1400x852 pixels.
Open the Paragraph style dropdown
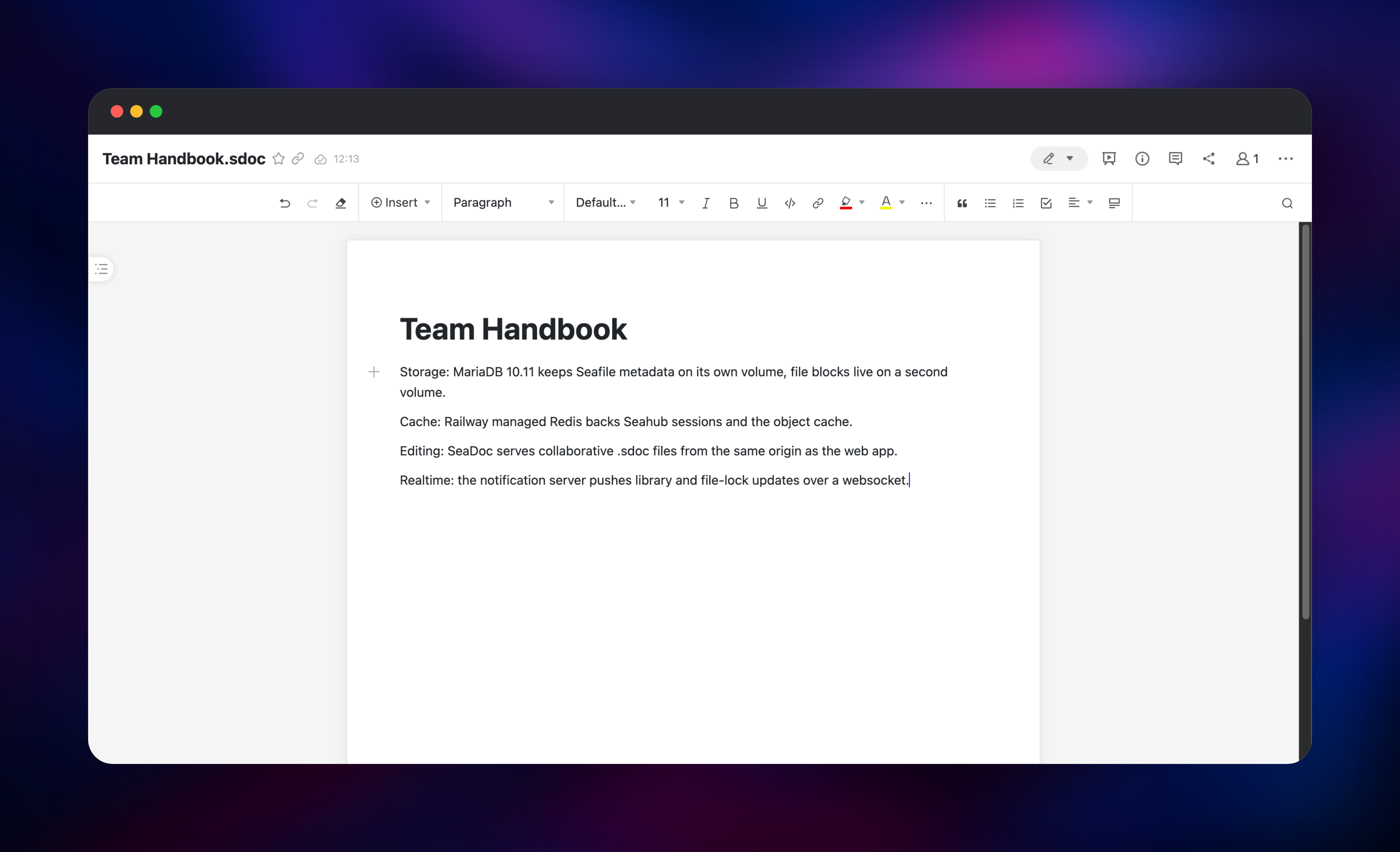(503, 203)
